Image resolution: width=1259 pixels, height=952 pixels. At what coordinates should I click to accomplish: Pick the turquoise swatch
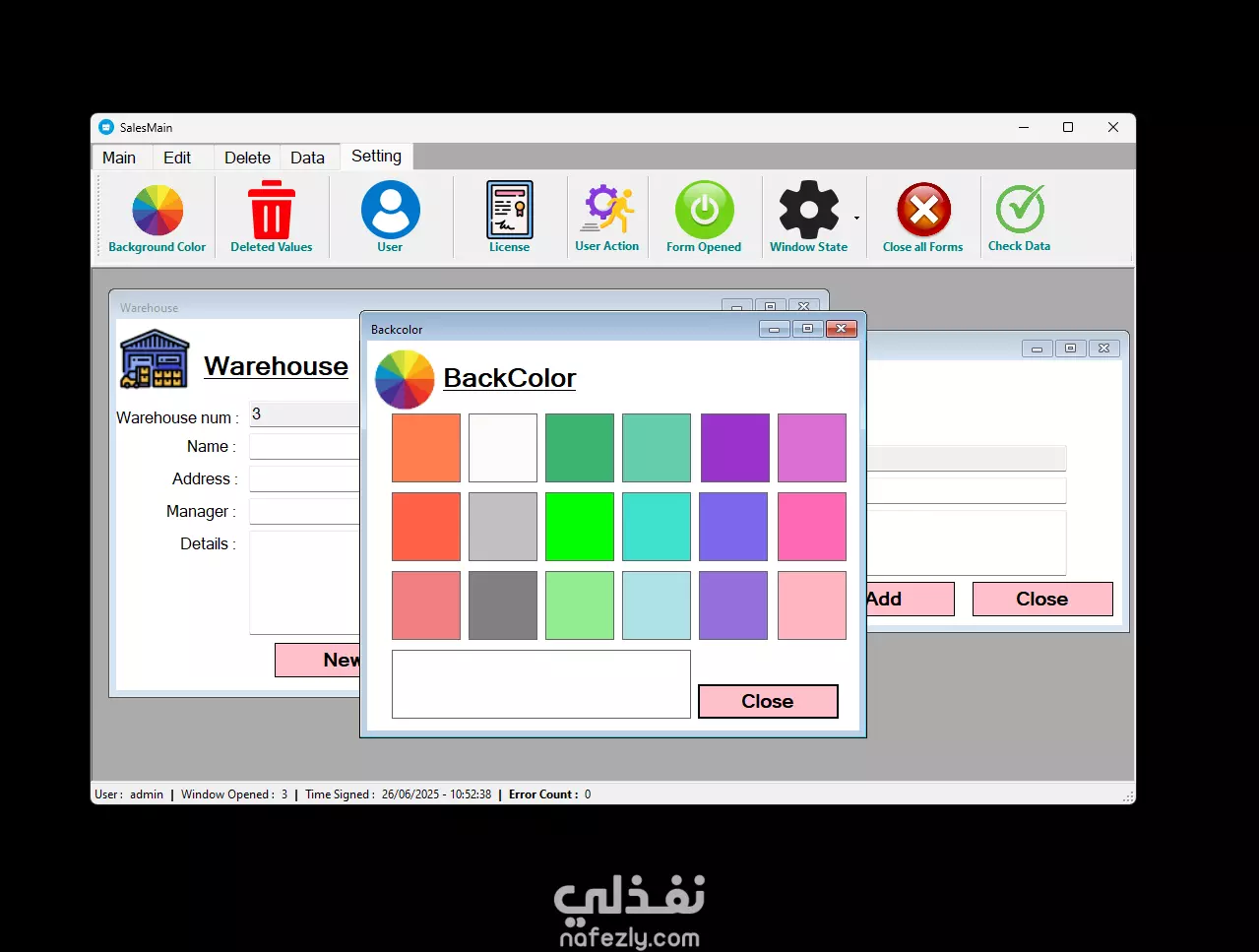657,527
